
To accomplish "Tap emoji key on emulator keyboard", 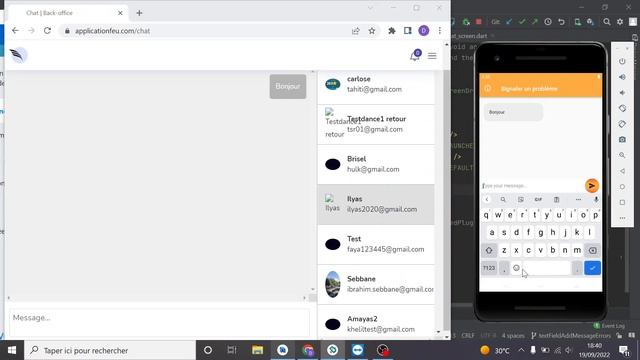I will click(516, 268).
